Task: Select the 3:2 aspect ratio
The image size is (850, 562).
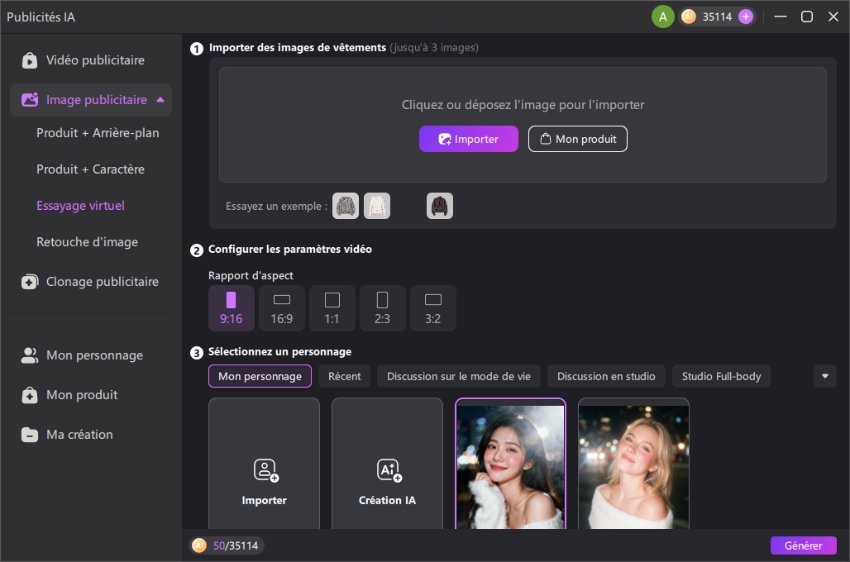Action: coord(433,308)
